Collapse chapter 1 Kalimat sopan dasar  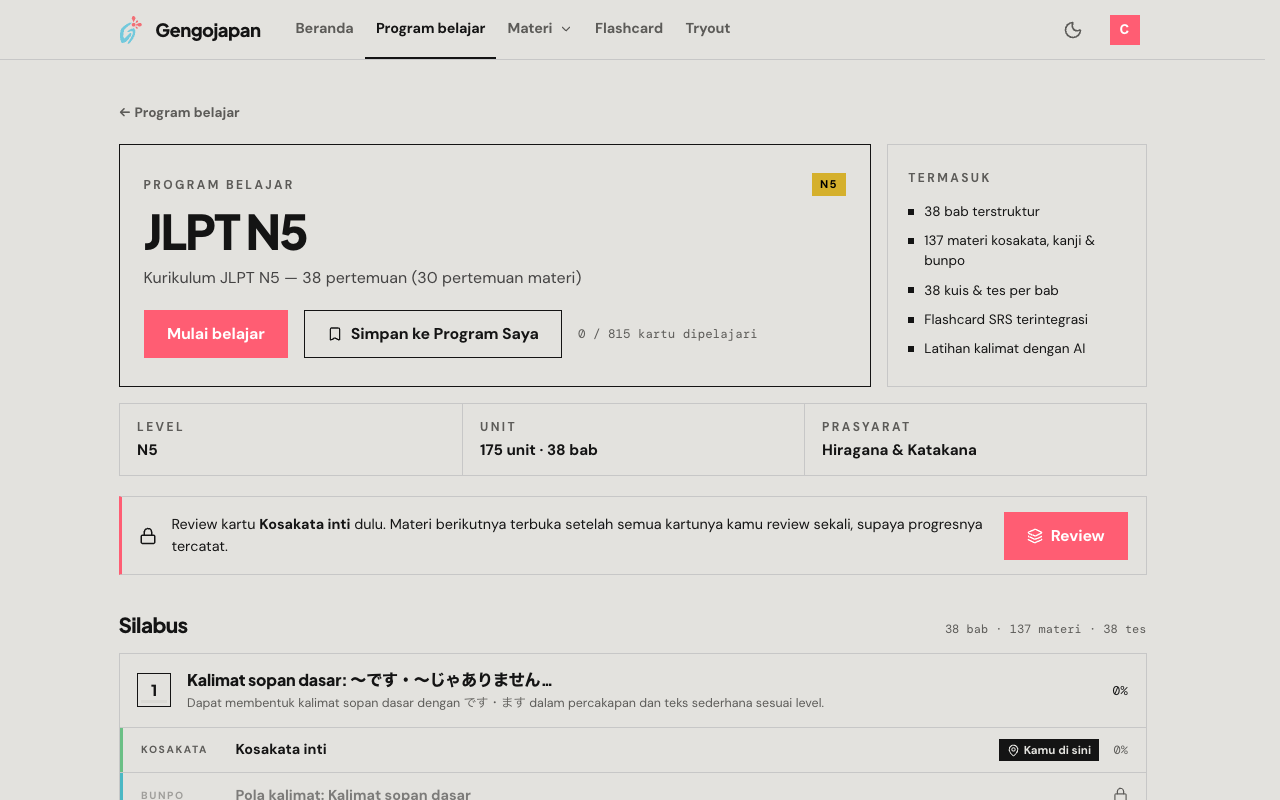pos(633,690)
